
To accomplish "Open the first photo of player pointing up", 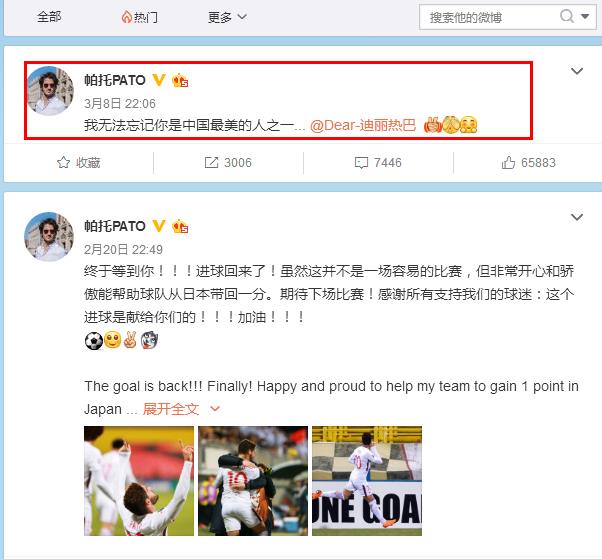I will pos(139,481).
